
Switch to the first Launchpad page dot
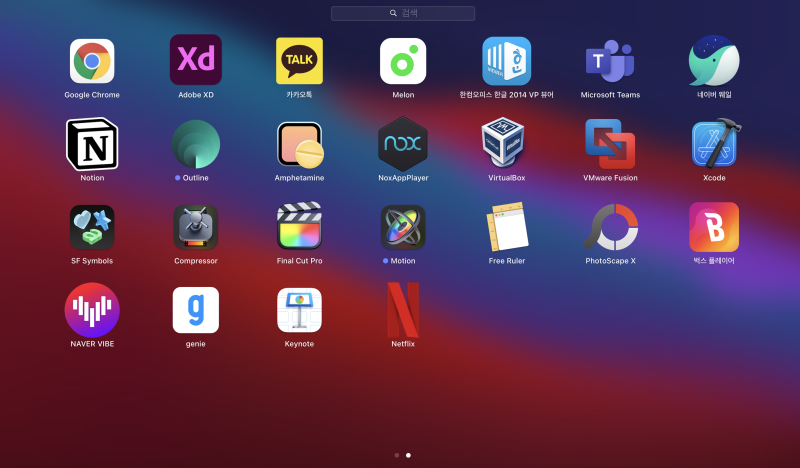[x=397, y=455]
